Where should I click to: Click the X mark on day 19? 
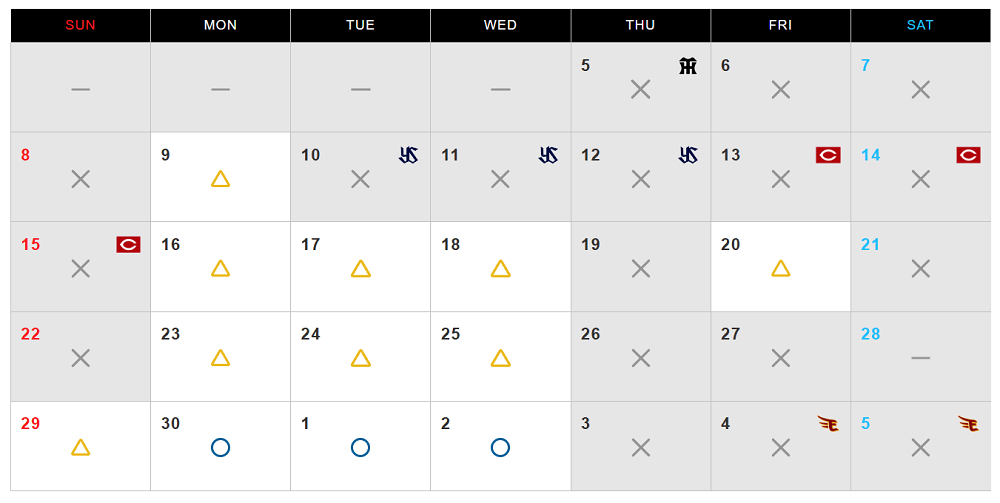(x=641, y=268)
